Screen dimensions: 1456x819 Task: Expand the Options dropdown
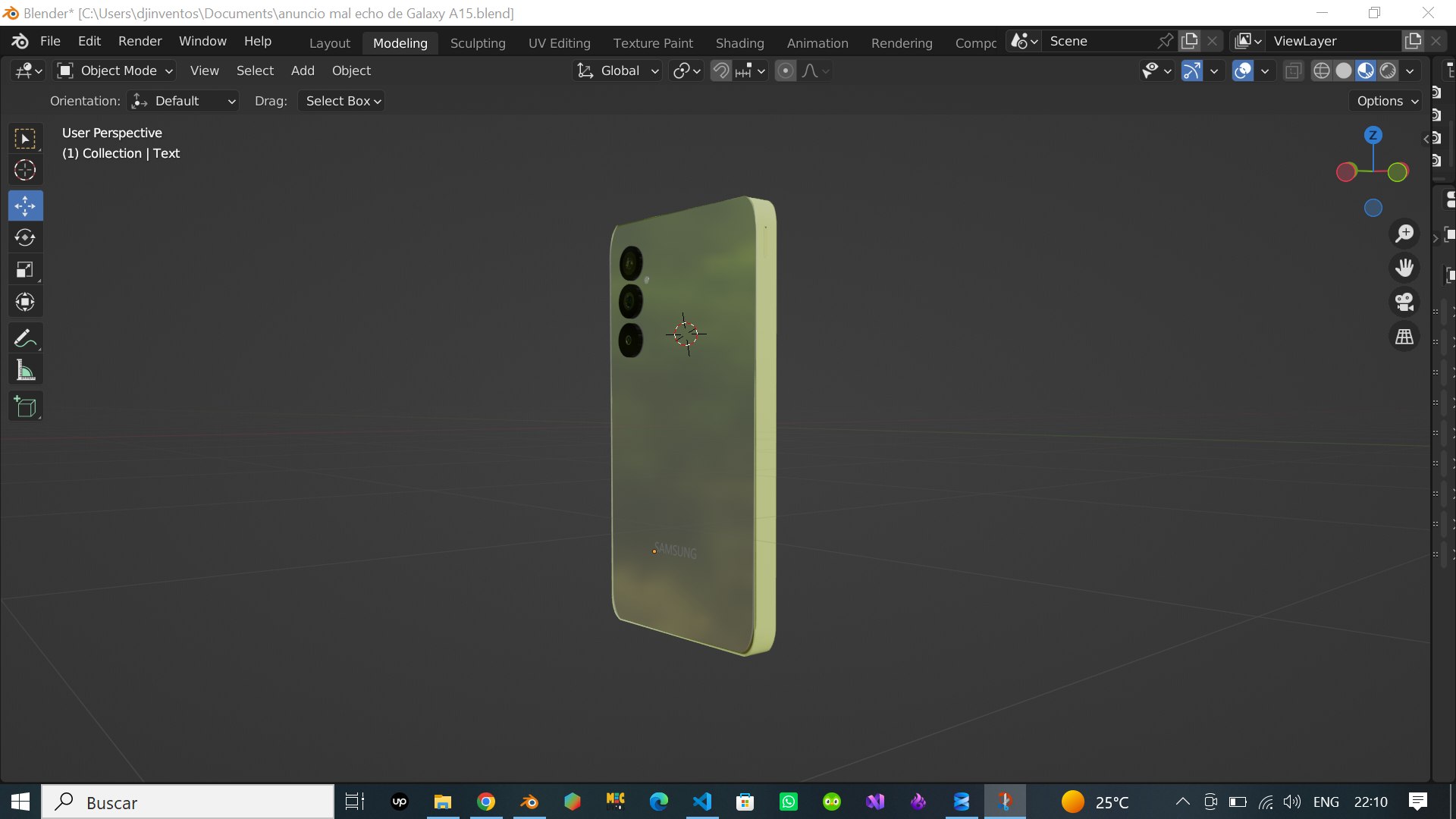pos(1386,101)
